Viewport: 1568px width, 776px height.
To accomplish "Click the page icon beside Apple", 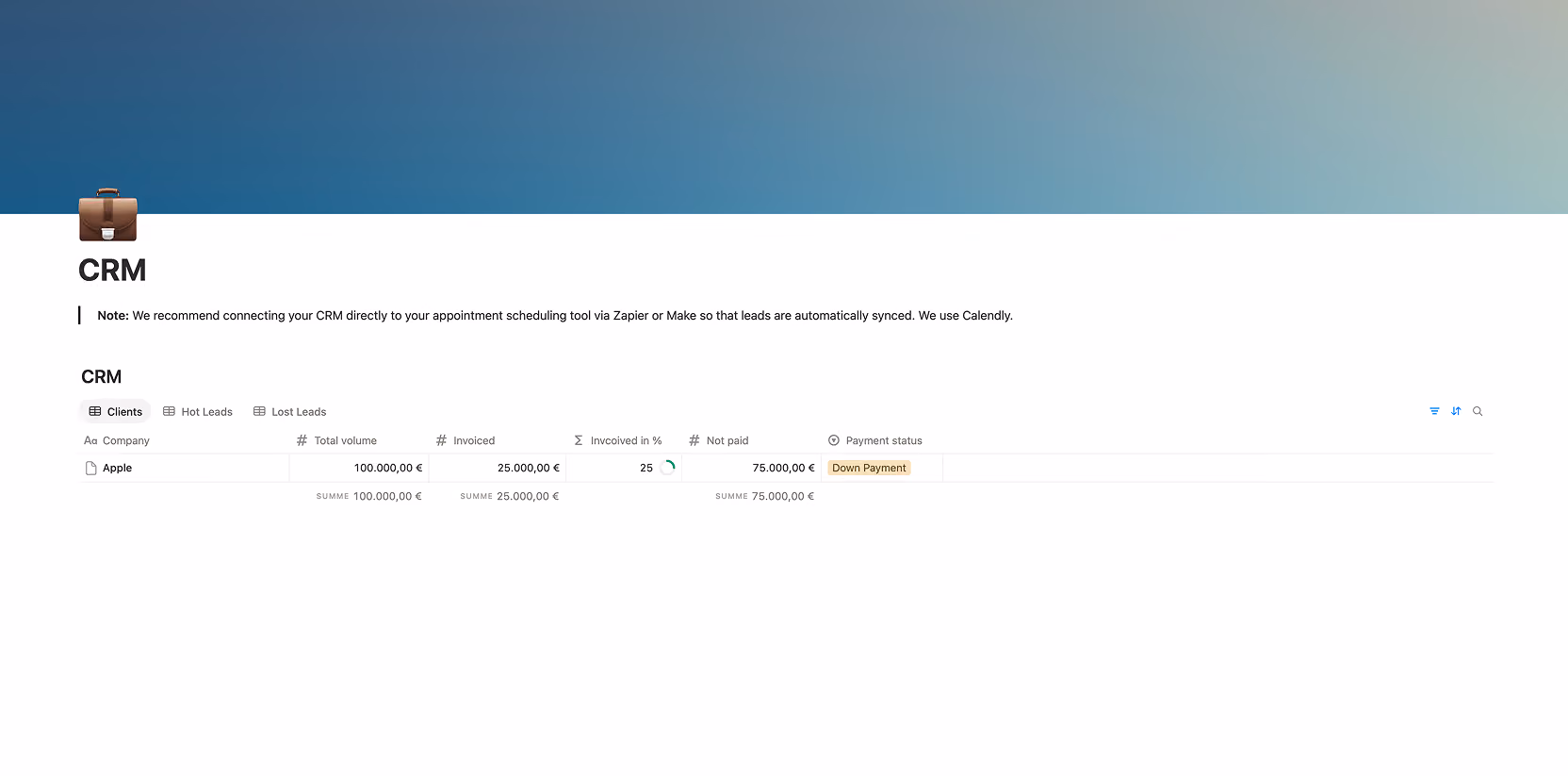I will pyautogui.click(x=91, y=468).
